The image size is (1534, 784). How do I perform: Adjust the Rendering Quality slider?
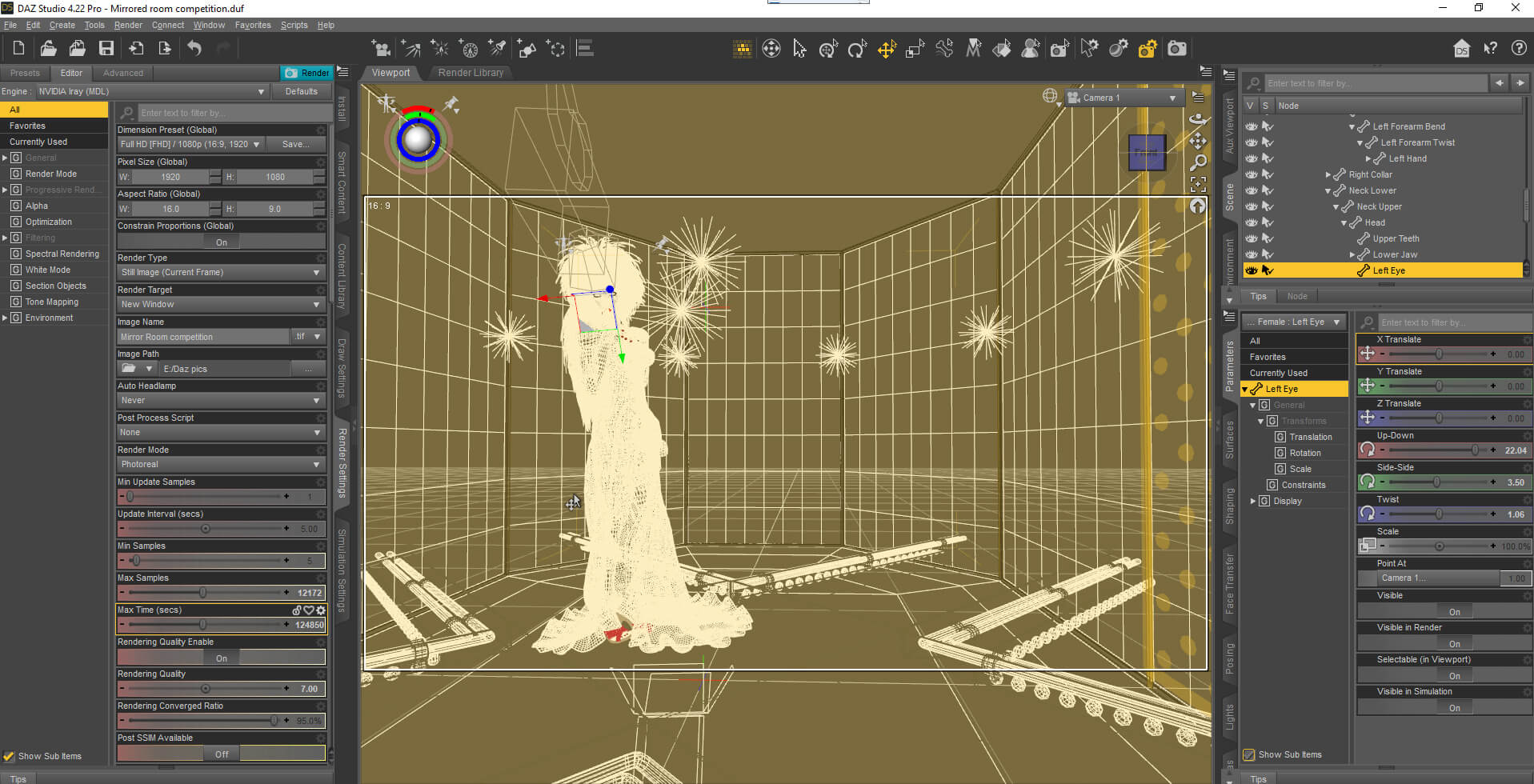click(206, 688)
